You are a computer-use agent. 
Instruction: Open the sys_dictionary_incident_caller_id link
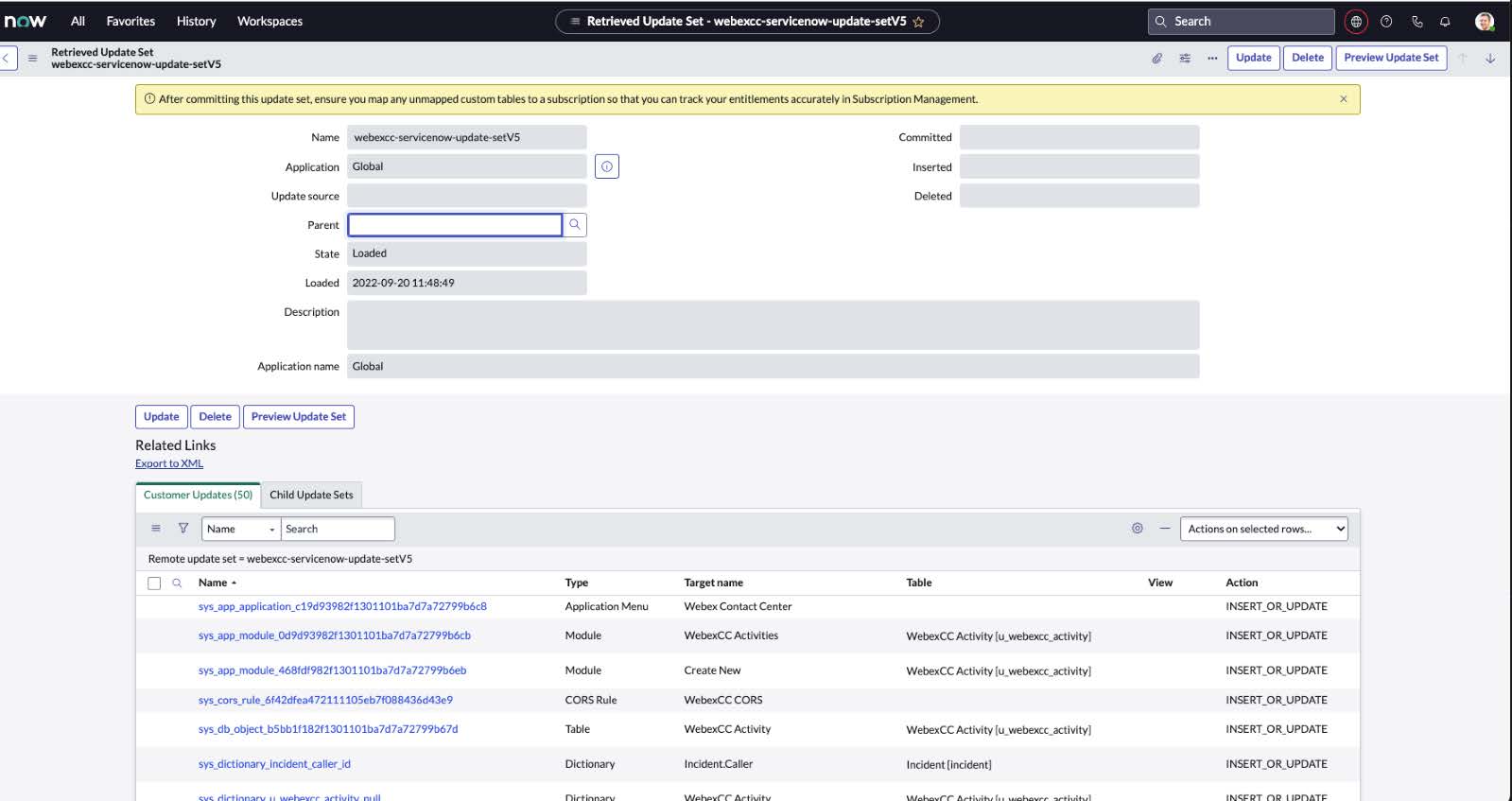274,764
